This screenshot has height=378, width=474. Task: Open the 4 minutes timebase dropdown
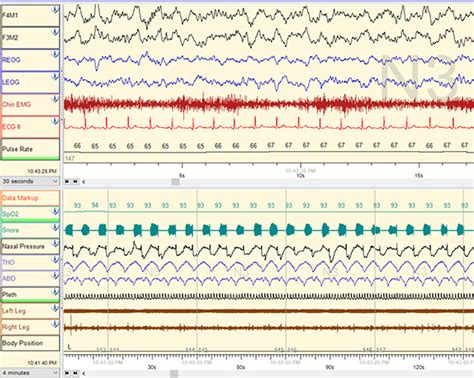(30, 373)
